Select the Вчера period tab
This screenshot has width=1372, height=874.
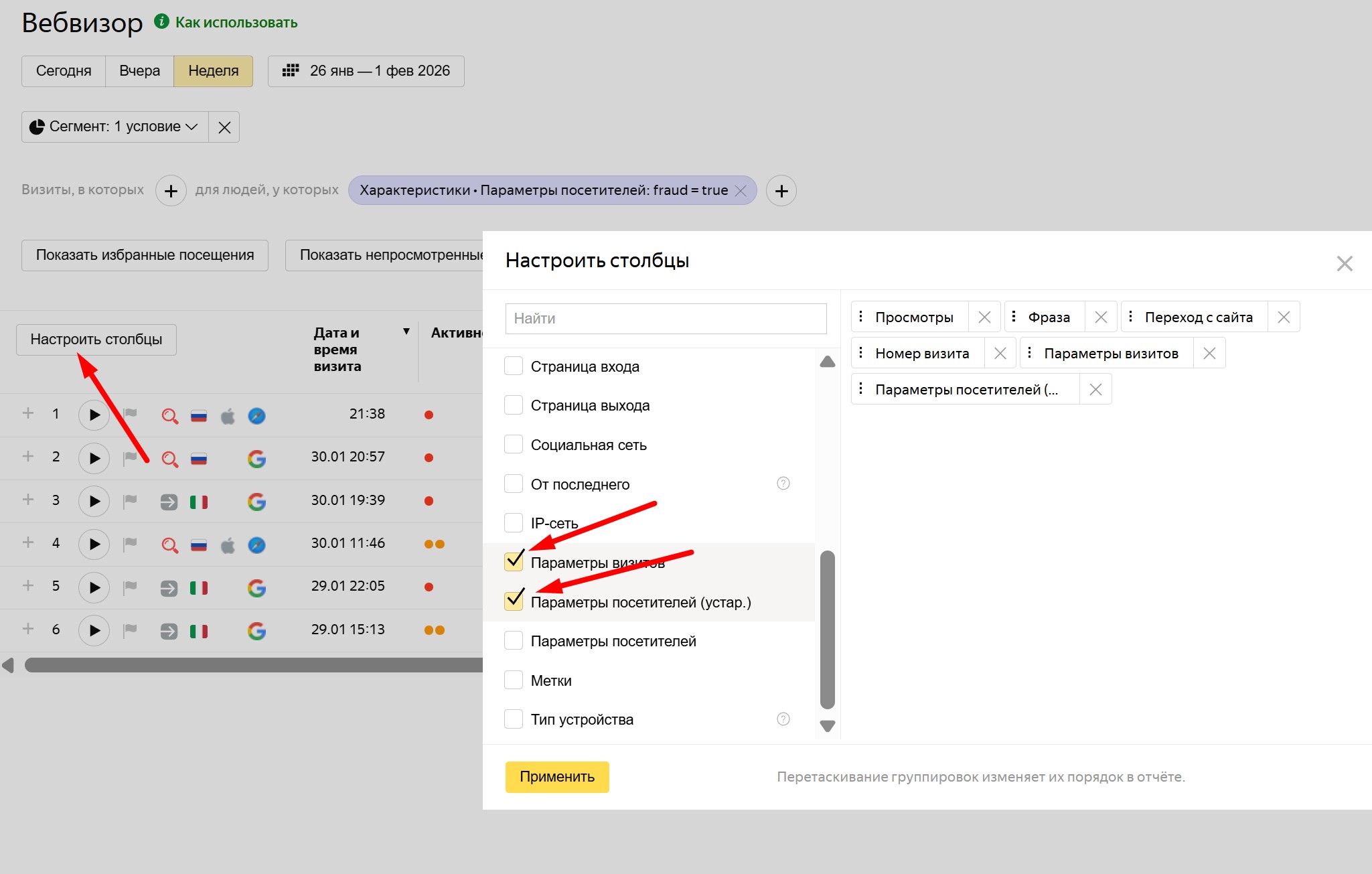140,71
